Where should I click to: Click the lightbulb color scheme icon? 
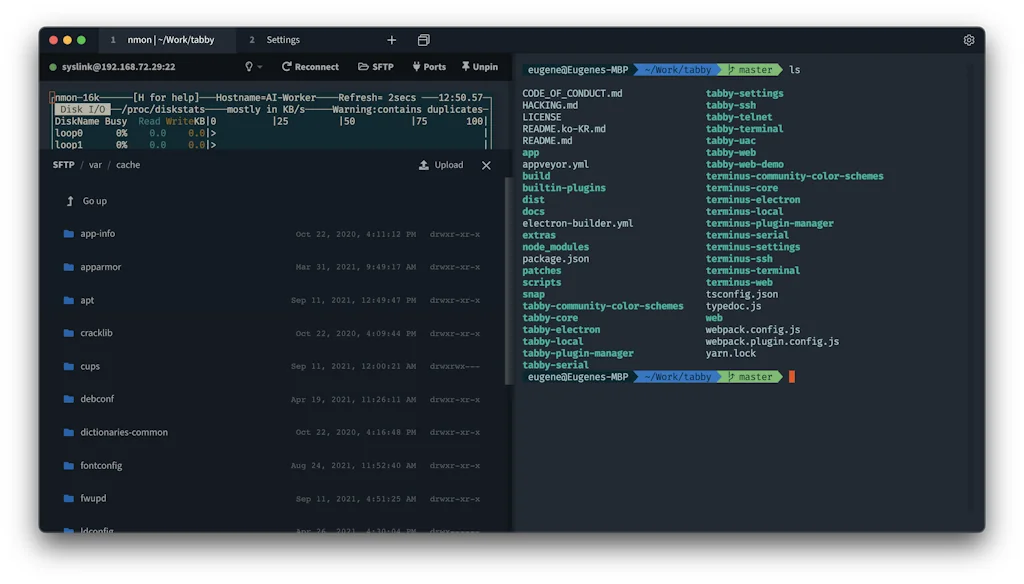pyautogui.click(x=249, y=66)
